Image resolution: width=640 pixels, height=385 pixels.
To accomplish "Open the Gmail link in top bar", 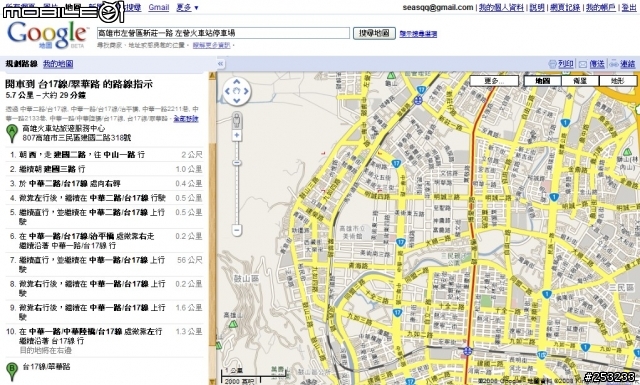I will pos(159,7).
